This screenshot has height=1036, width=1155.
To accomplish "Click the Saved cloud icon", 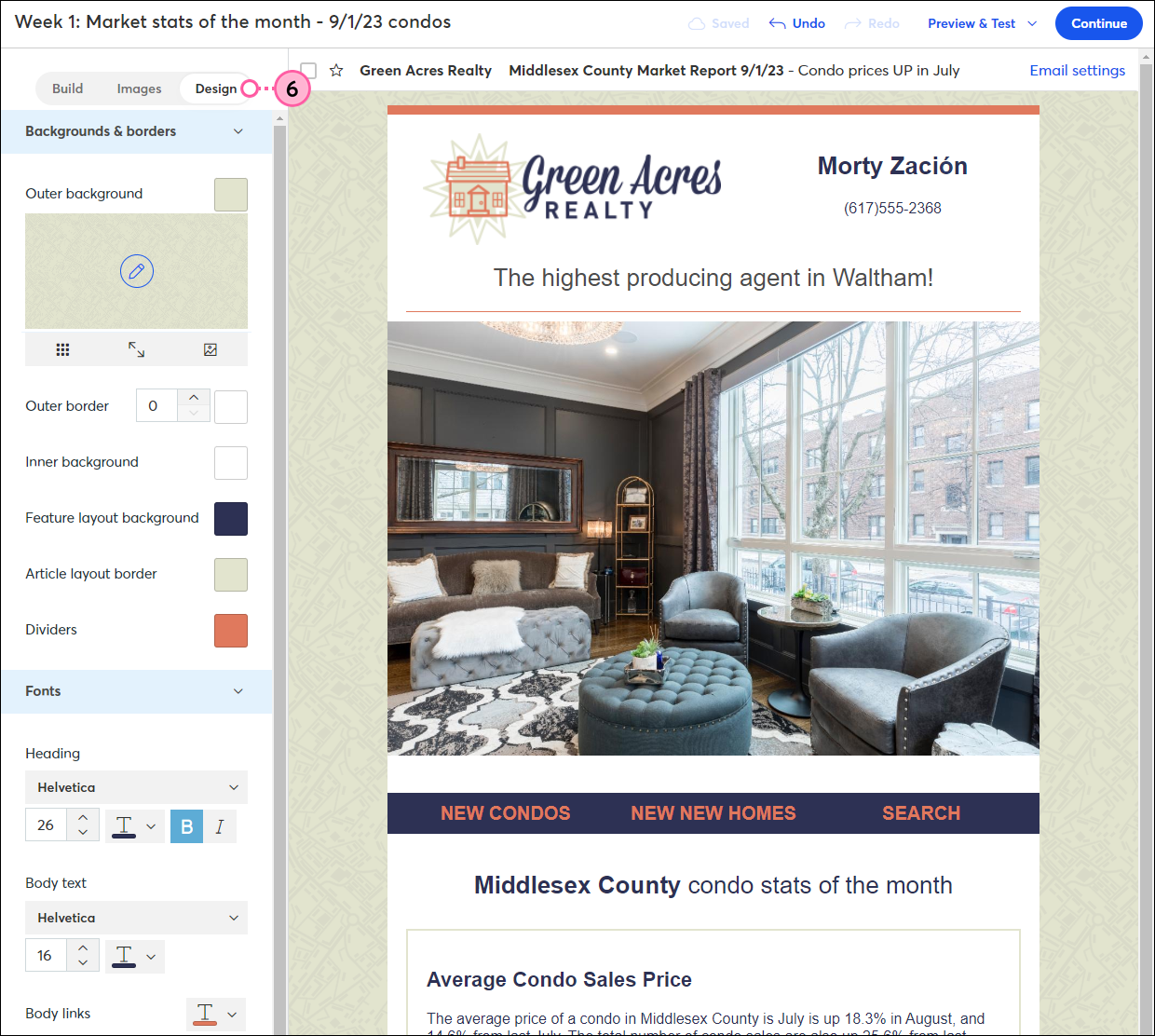I will tap(697, 23).
